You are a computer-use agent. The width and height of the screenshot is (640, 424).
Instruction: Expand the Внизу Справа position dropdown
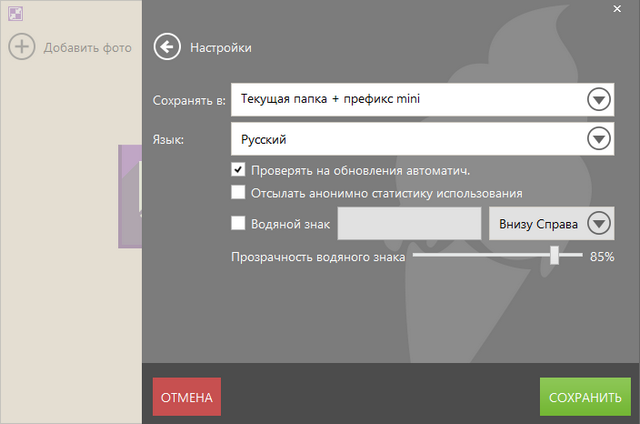(x=538, y=224)
